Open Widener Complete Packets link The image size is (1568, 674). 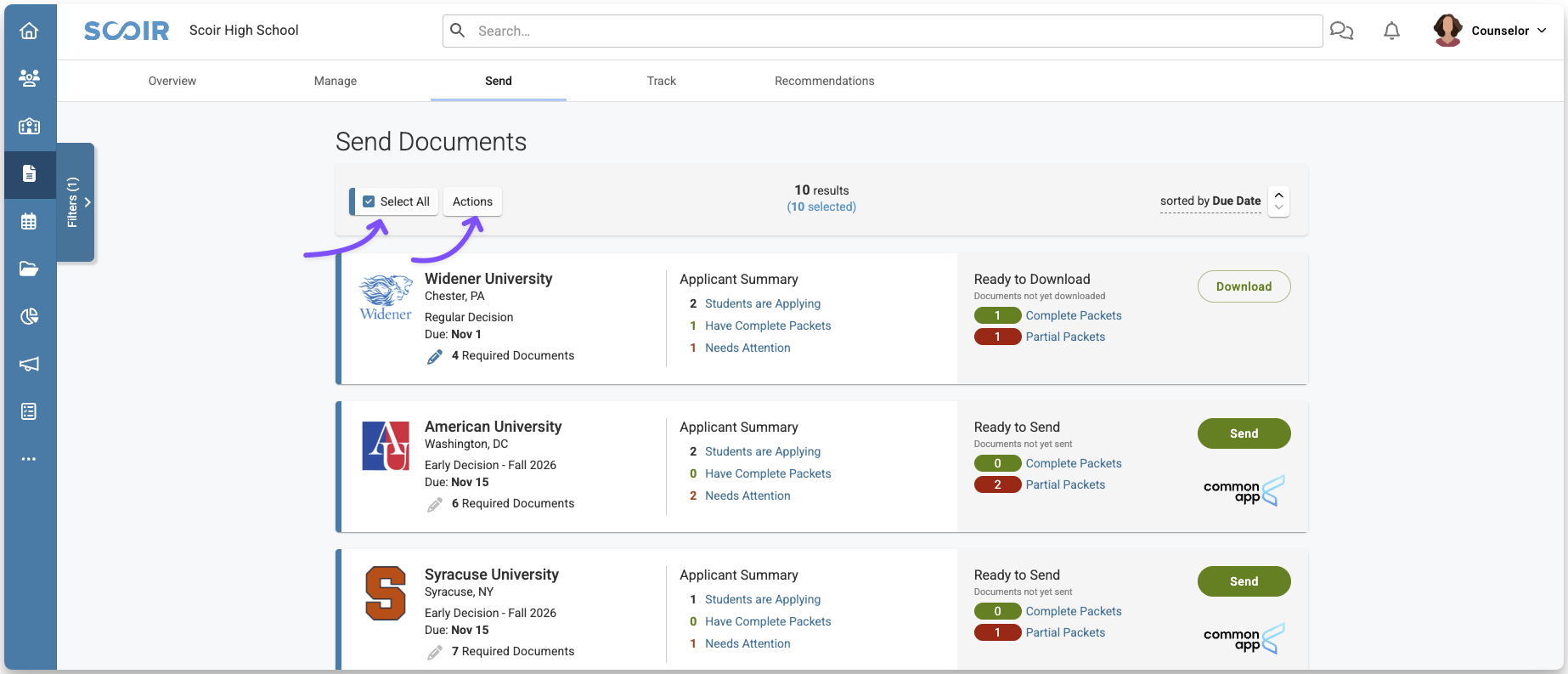(x=1074, y=315)
